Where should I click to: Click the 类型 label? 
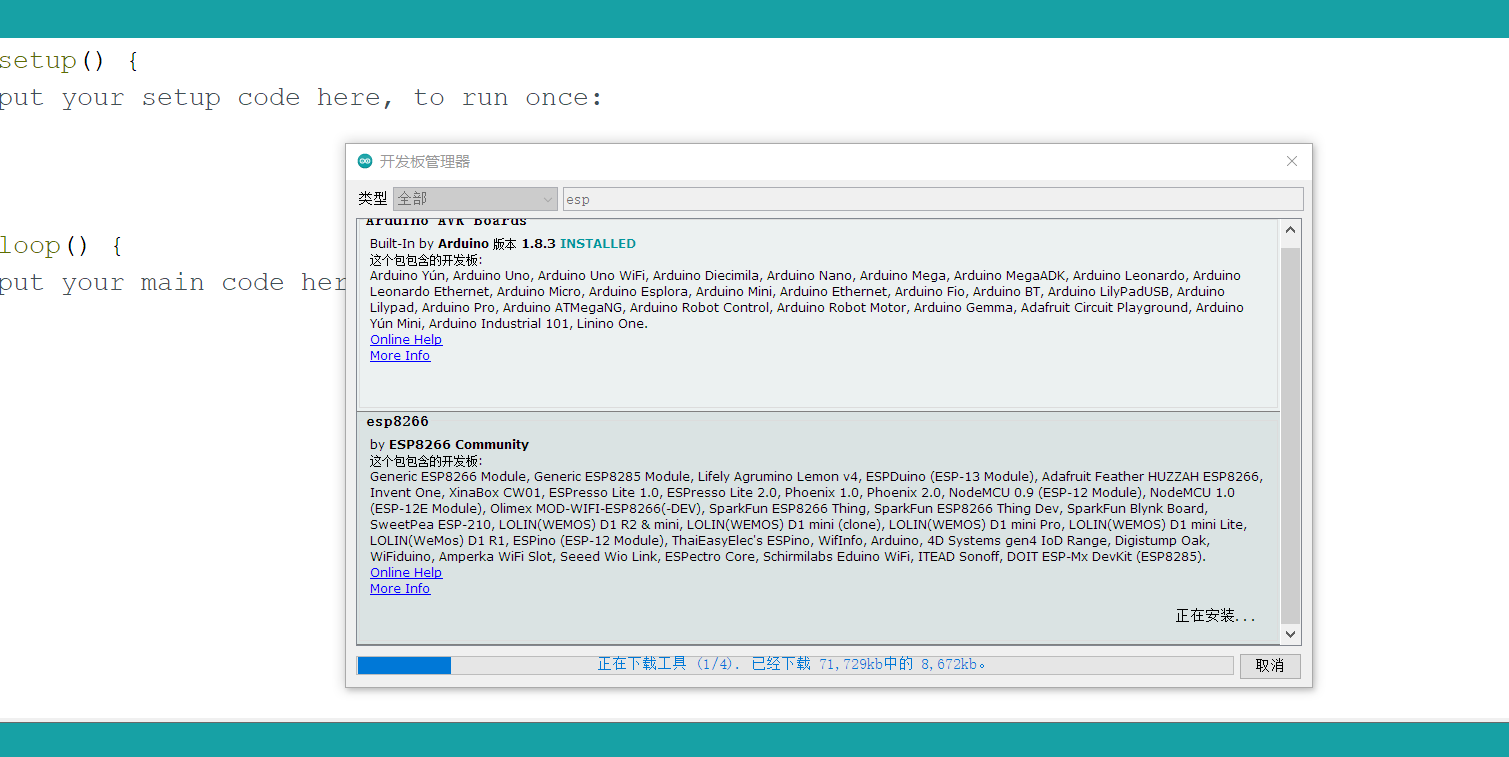pos(373,199)
